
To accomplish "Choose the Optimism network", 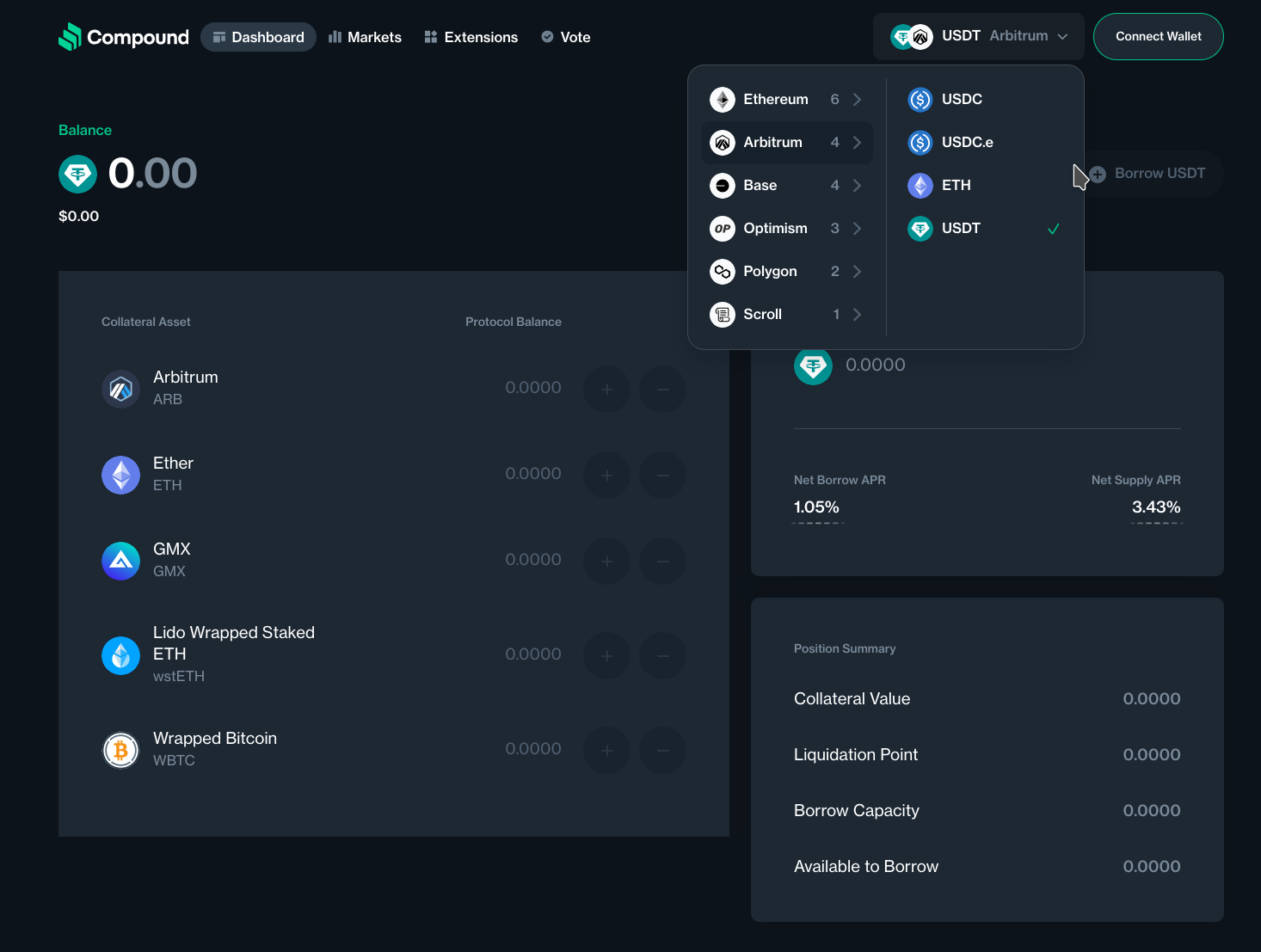I will (x=786, y=229).
